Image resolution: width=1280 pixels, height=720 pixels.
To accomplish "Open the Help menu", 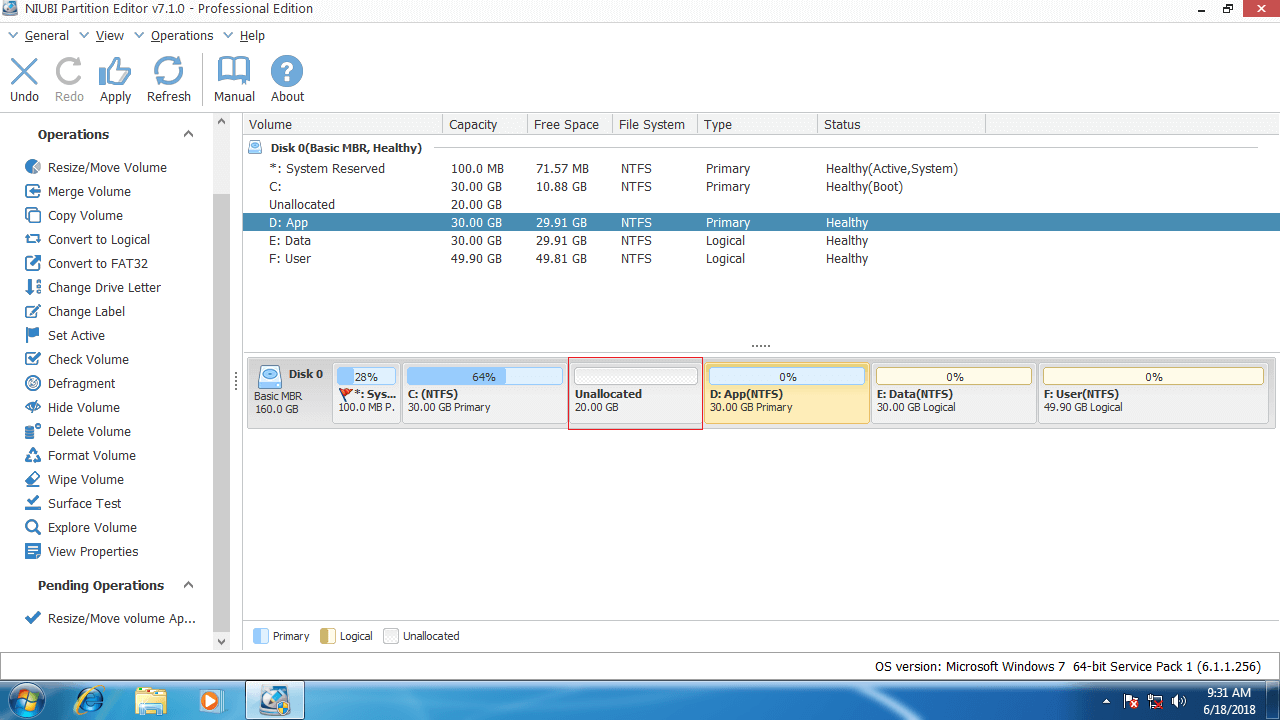I will coord(252,35).
